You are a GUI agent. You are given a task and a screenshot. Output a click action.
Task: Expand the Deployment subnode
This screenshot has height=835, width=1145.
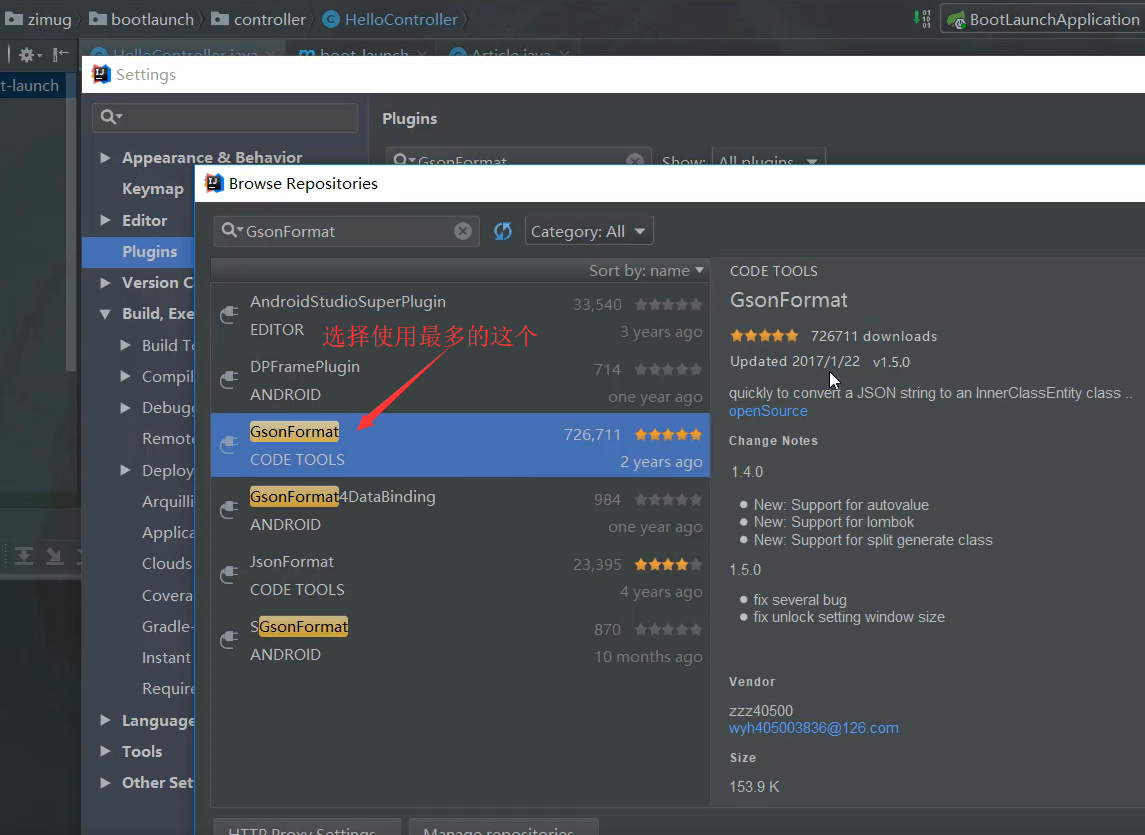pos(126,470)
